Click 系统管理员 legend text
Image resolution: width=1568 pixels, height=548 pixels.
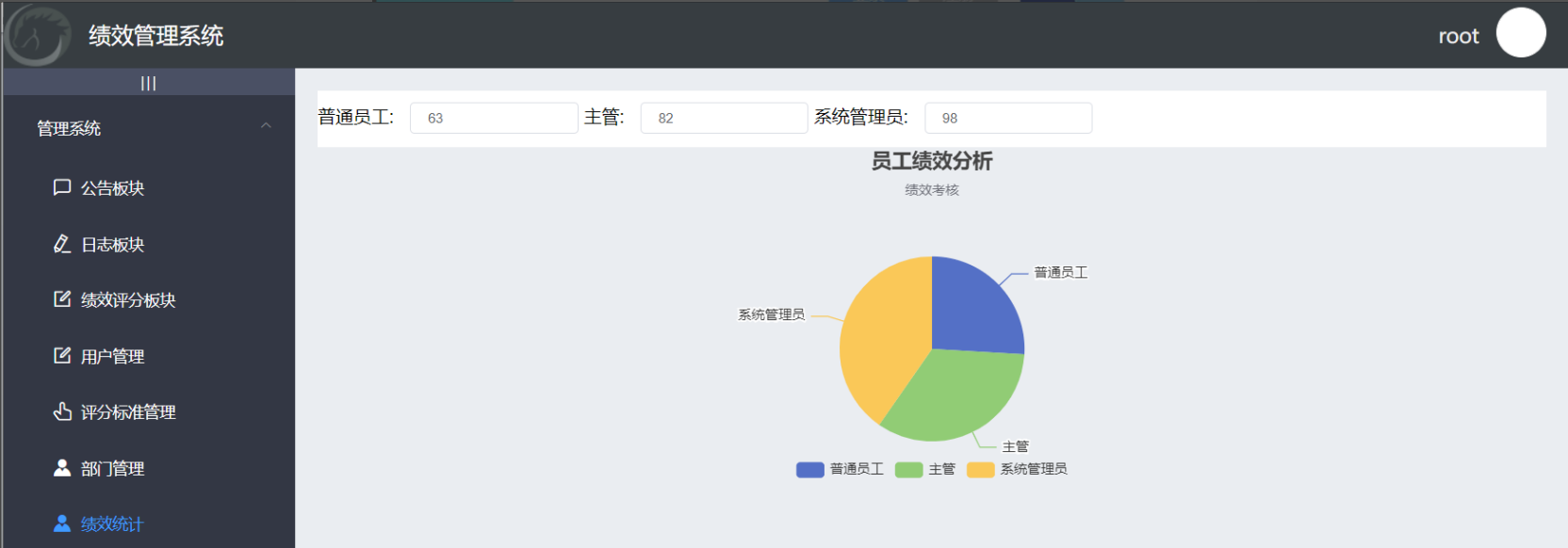tap(1034, 469)
